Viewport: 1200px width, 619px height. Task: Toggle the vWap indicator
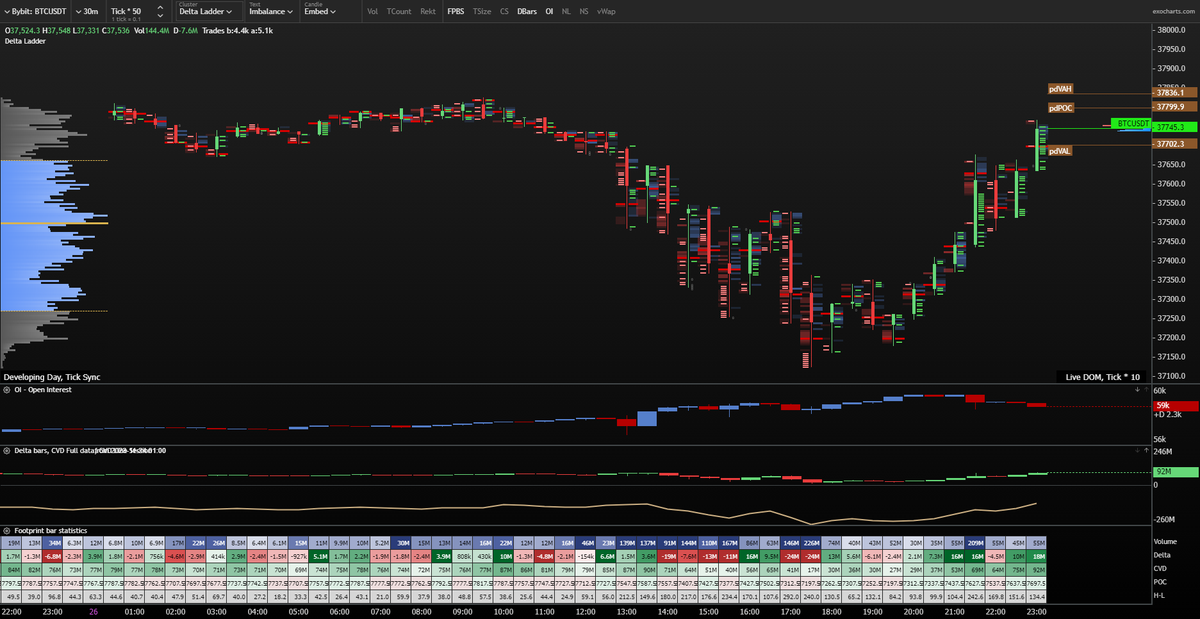(606, 12)
